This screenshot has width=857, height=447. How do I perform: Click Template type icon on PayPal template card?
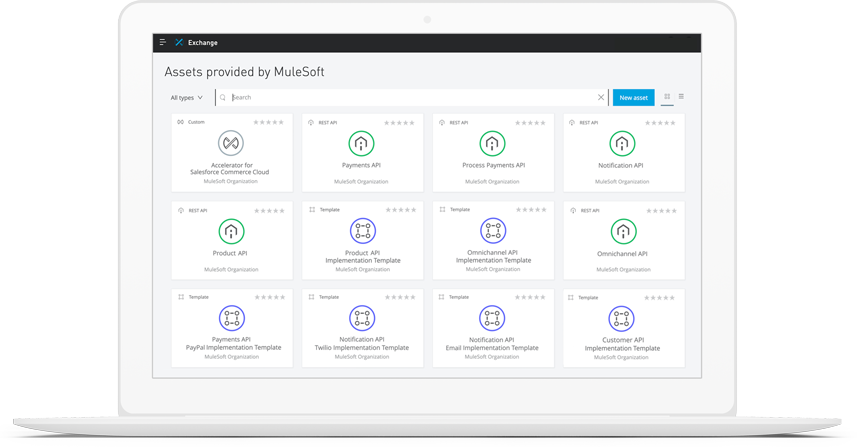[x=181, y=297]
